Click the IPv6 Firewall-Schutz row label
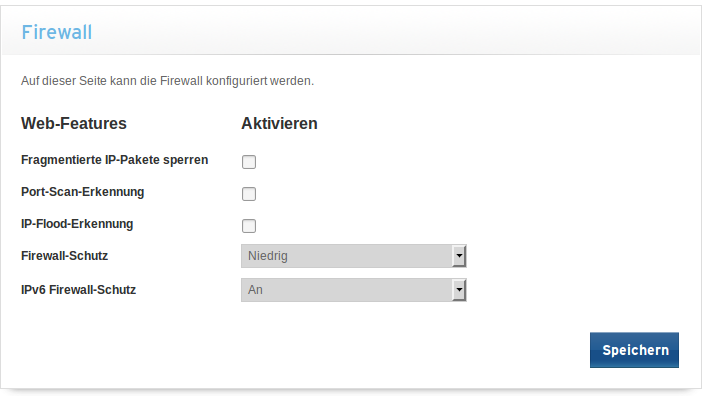The height and width of the screenshot is (396, 706). [78, 290]
